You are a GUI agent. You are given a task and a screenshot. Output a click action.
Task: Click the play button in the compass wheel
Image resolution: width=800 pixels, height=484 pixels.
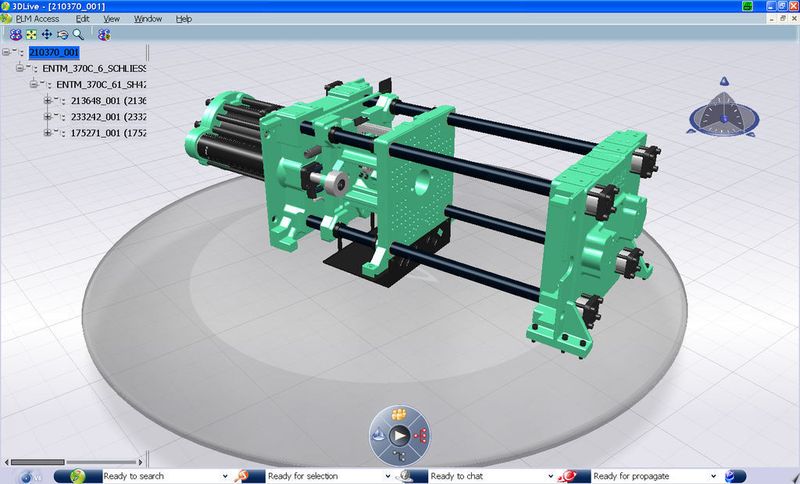point(399,436)
